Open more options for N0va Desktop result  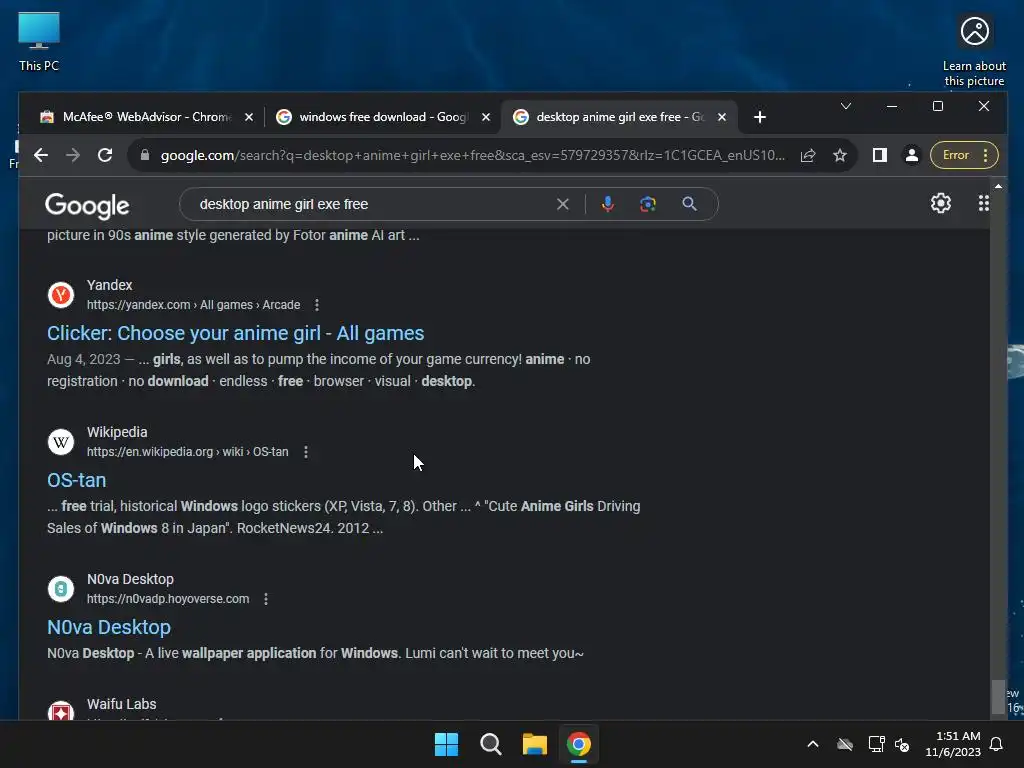[x=266, y=599]
